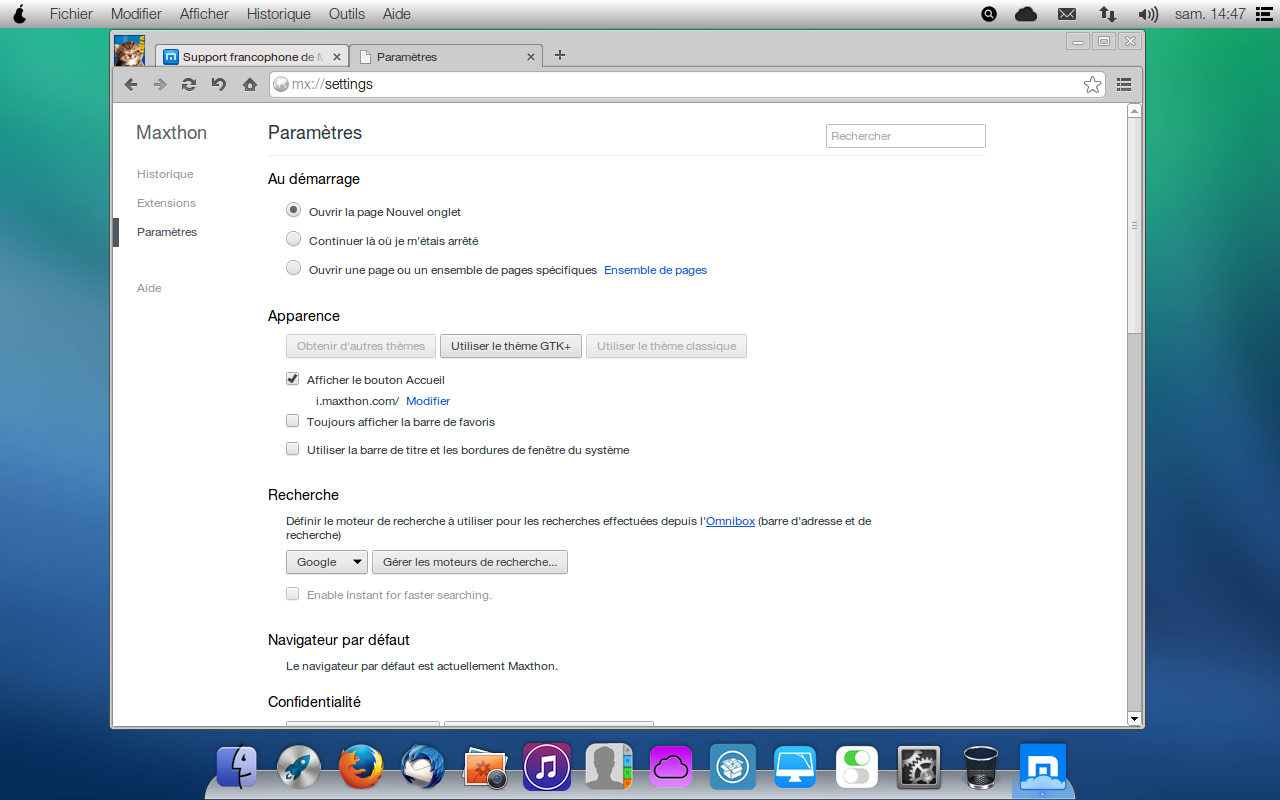
Task: Click Utiliser le thème classique button
Action: point(666,346)
